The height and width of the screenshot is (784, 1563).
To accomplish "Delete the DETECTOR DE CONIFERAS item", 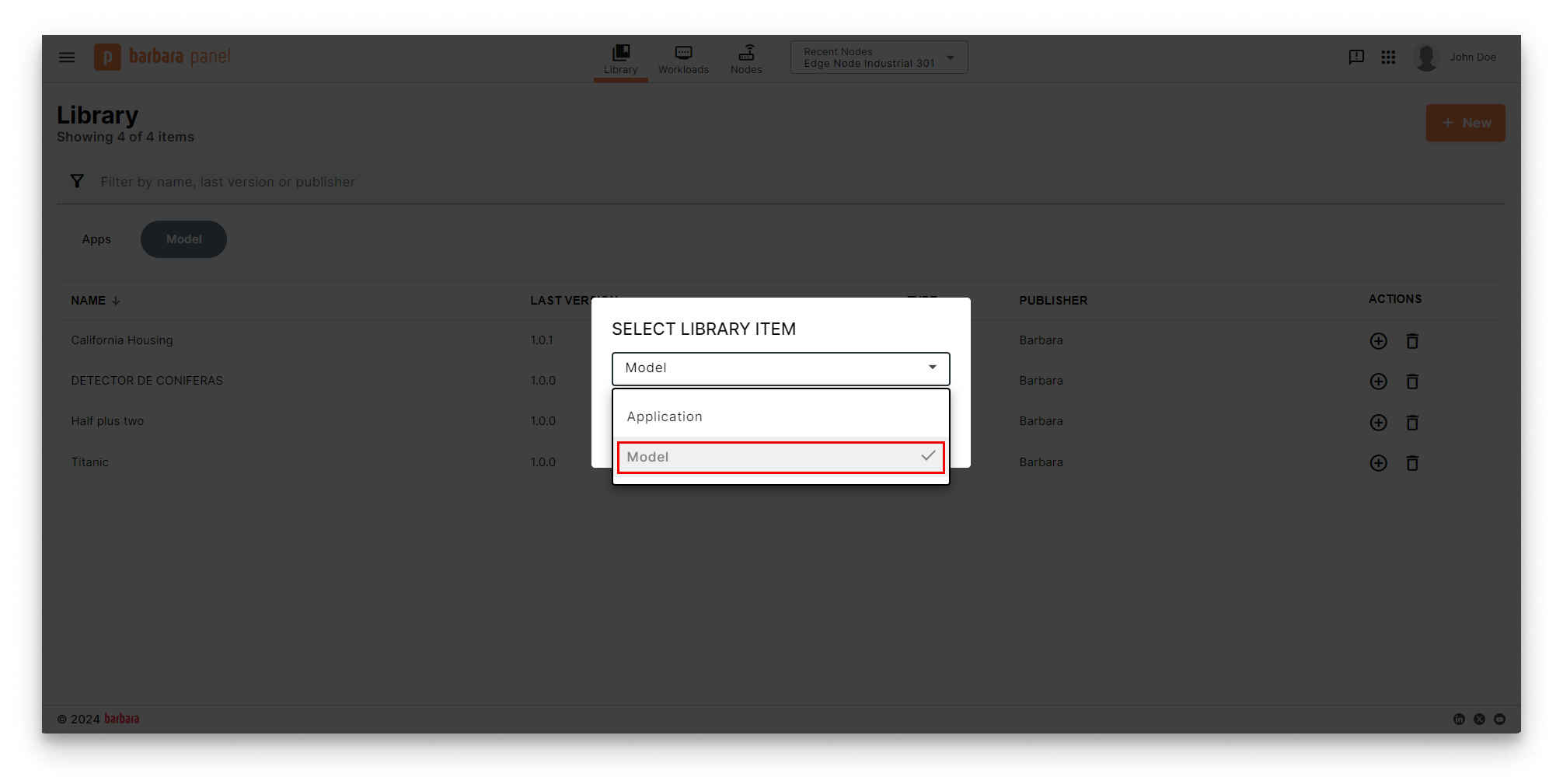I will (x=1412, y=382).
